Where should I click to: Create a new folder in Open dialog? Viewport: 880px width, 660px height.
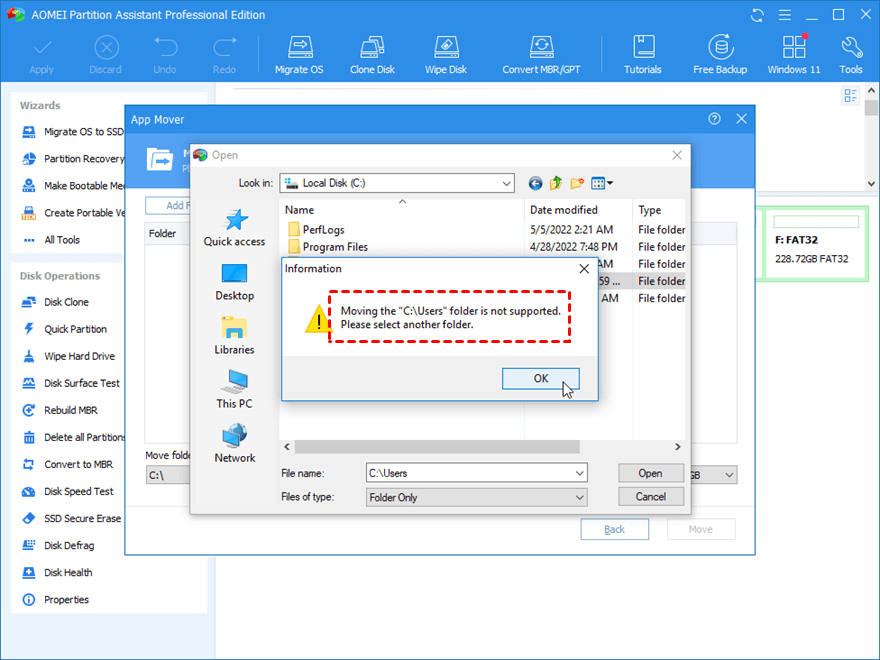[x=577, y=183]
